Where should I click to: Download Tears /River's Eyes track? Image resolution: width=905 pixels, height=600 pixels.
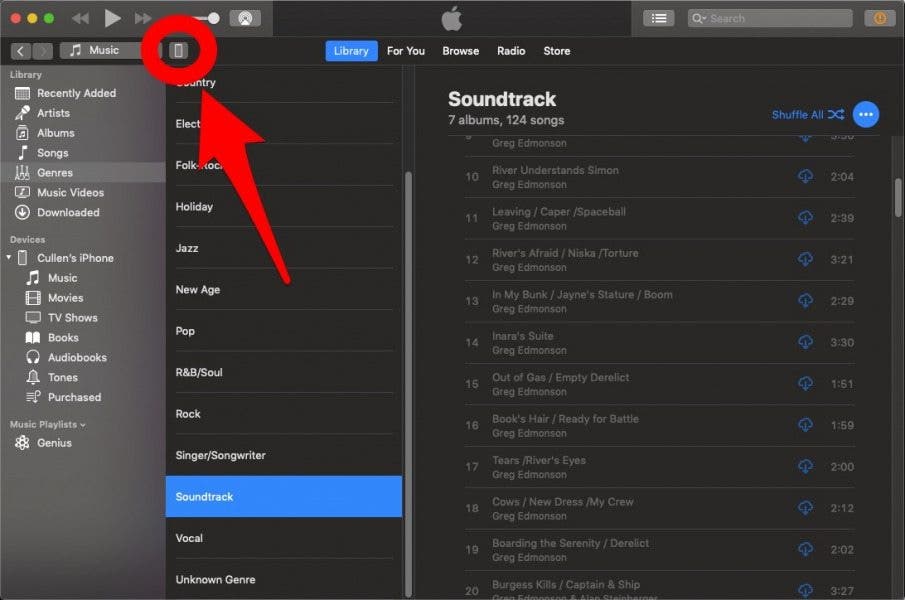(805, 466)
